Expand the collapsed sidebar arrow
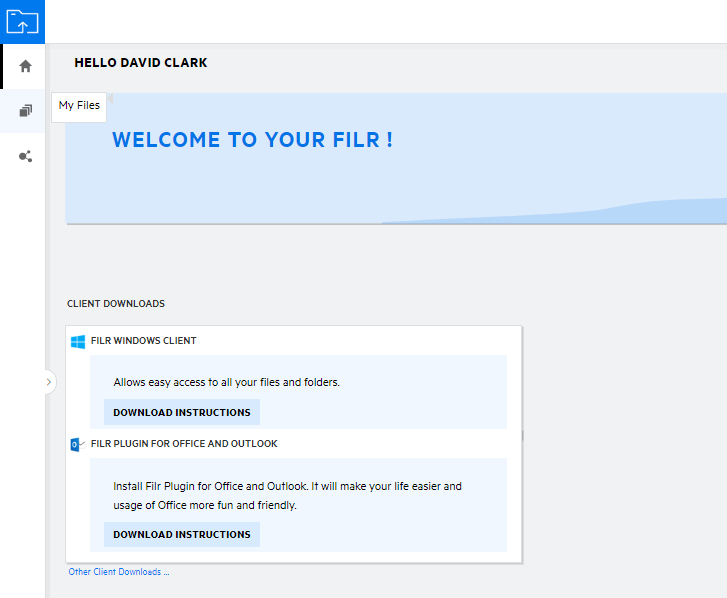The width and height of the screenshot is (727, 598). click(x=49, y=382)
